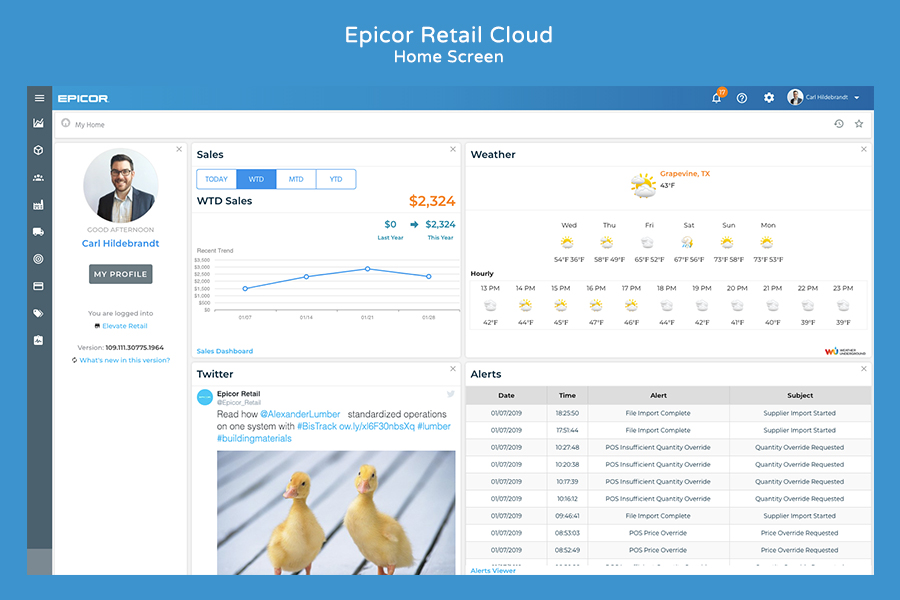This screenshot has width=900, height=600.
Task: Open the Alerts Viewer link
Action: pos(493,570)
